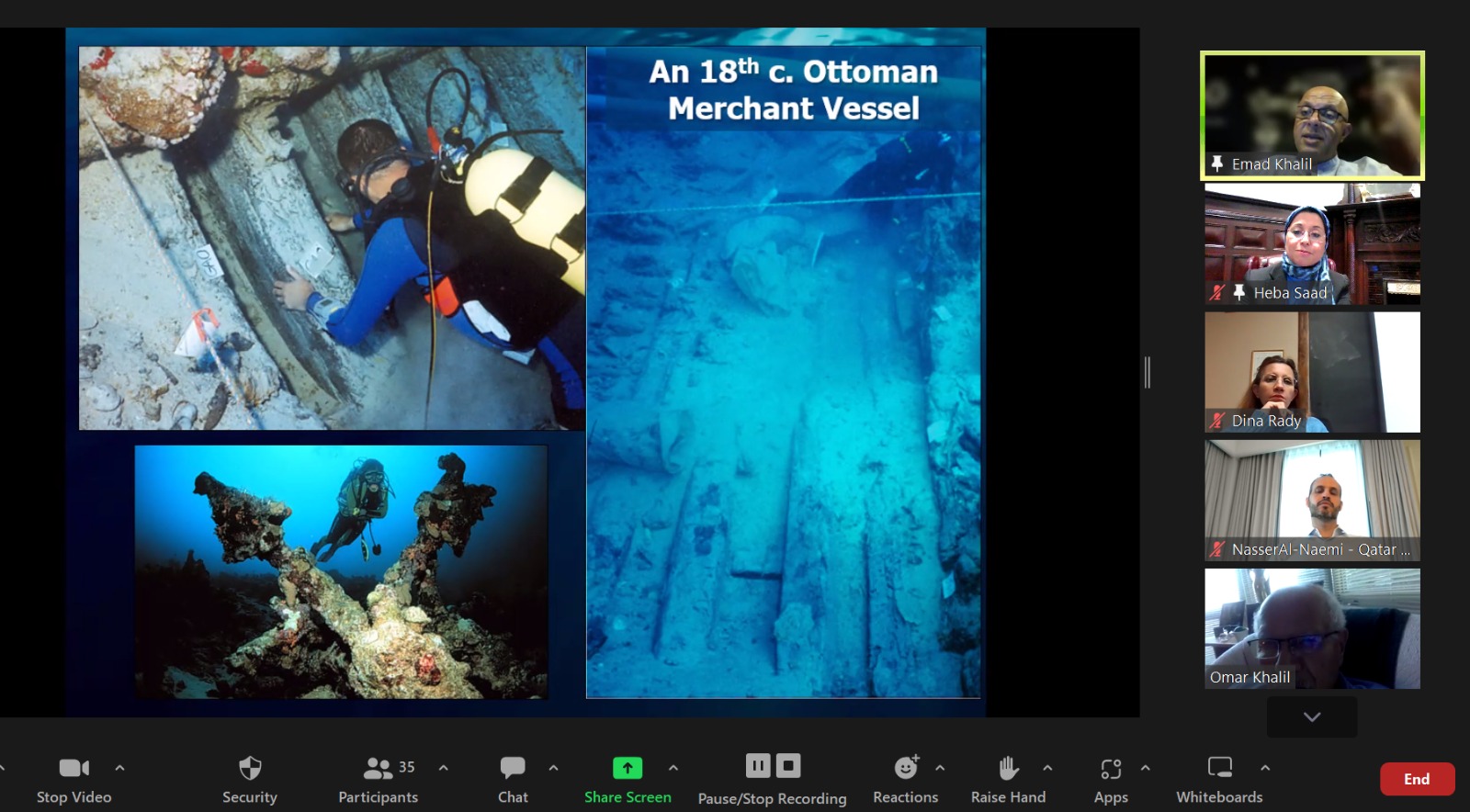Click the diver between coral anchors photo
1470x812 pixels.
[341, 572]
